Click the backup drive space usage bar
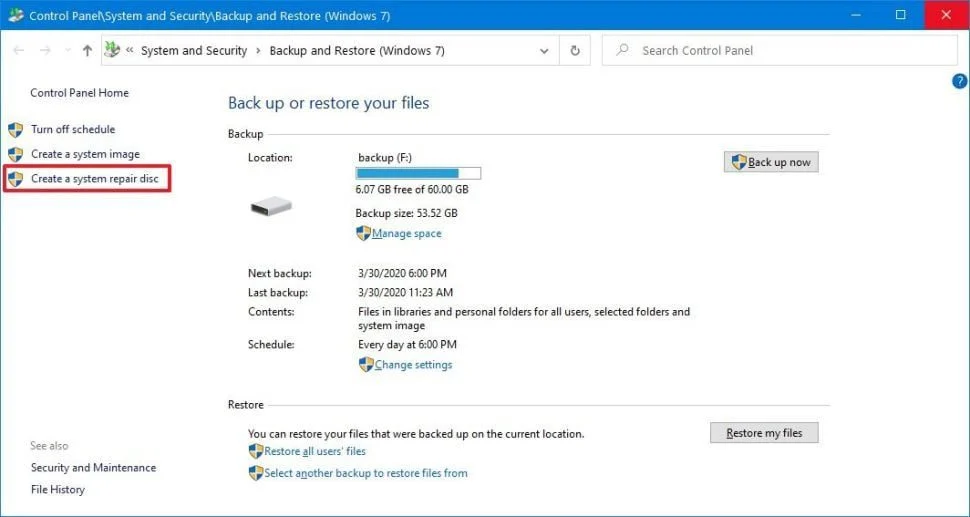 418,173
